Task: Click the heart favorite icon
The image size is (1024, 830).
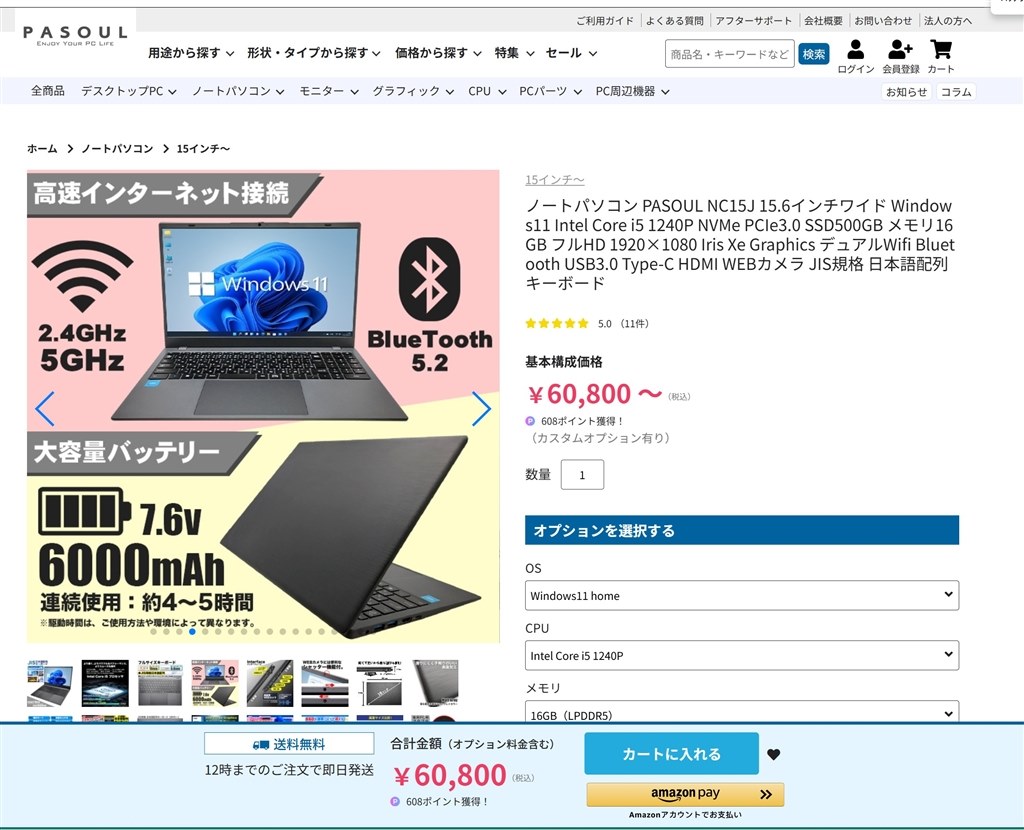Action: [x=774, y=754]
